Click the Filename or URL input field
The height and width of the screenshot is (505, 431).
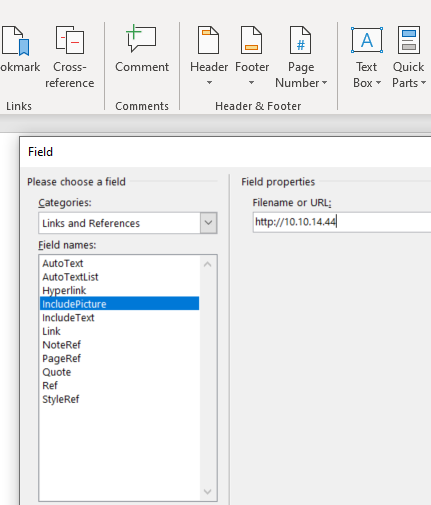pos(342,222)
